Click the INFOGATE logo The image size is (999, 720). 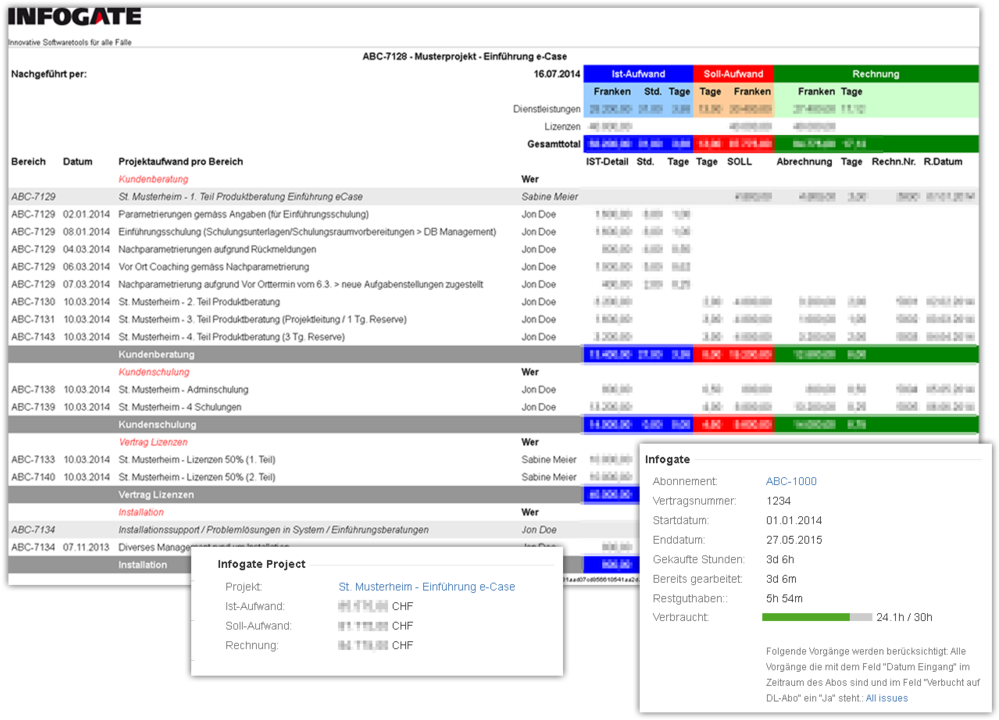[75, 17]
